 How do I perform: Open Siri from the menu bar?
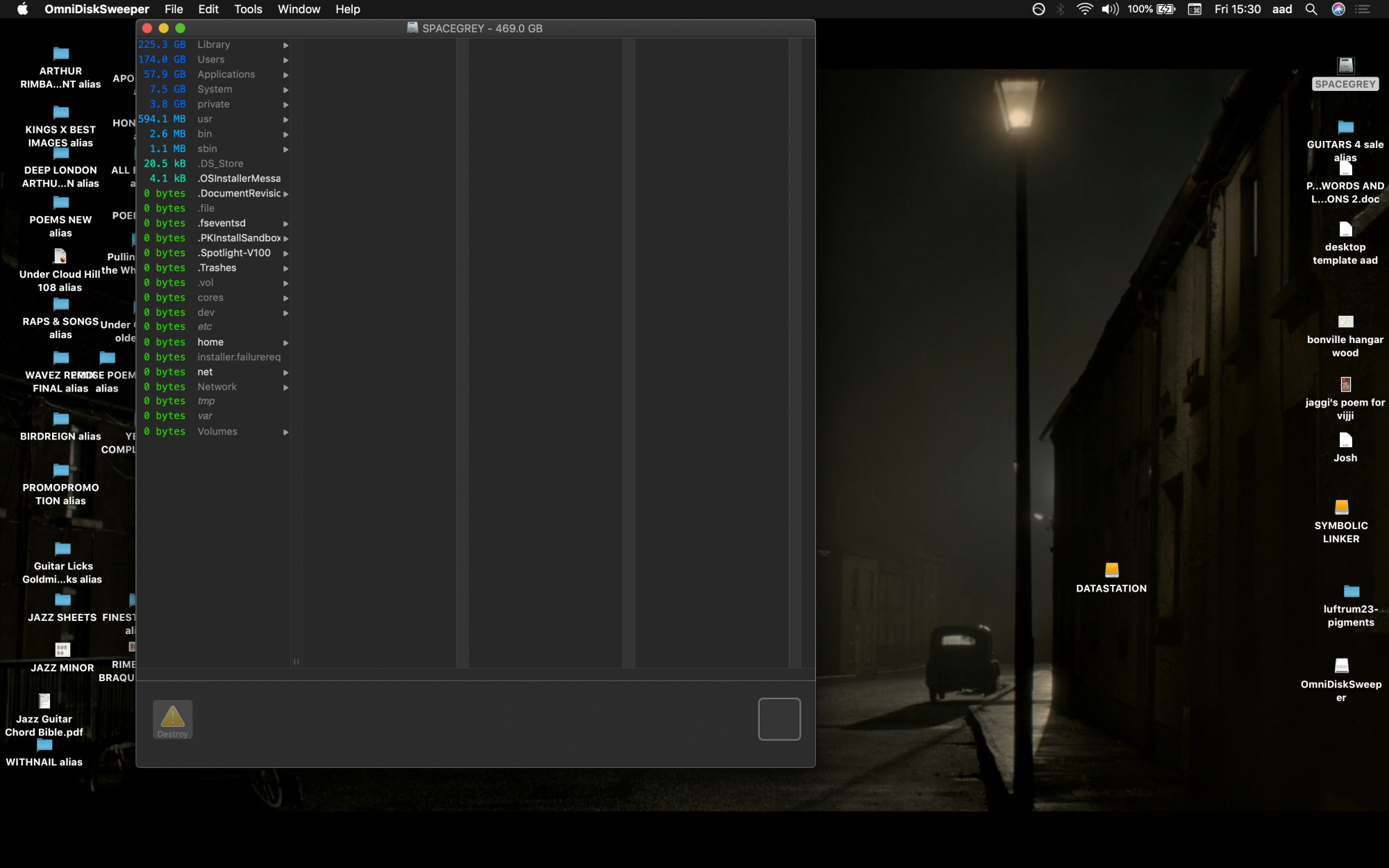pyautogui.click(x=1338, y=9)
